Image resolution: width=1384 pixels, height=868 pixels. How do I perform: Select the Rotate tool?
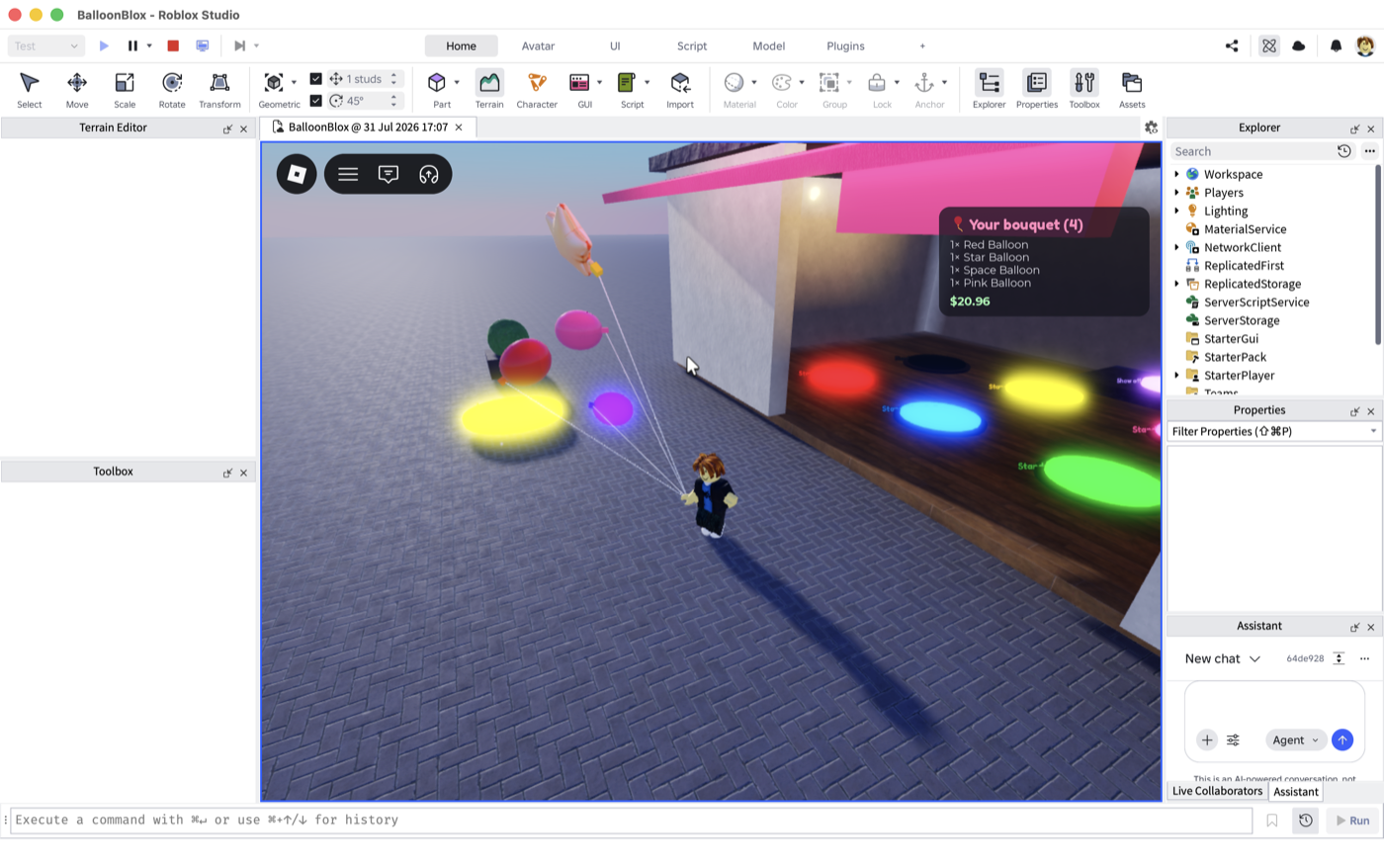tap(172, 89)
